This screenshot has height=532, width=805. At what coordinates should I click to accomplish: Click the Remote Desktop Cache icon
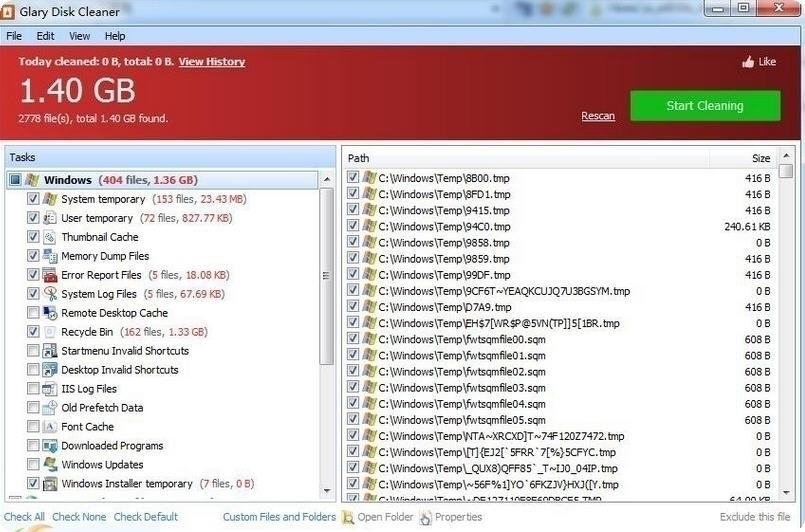click(x=50, y=313)
